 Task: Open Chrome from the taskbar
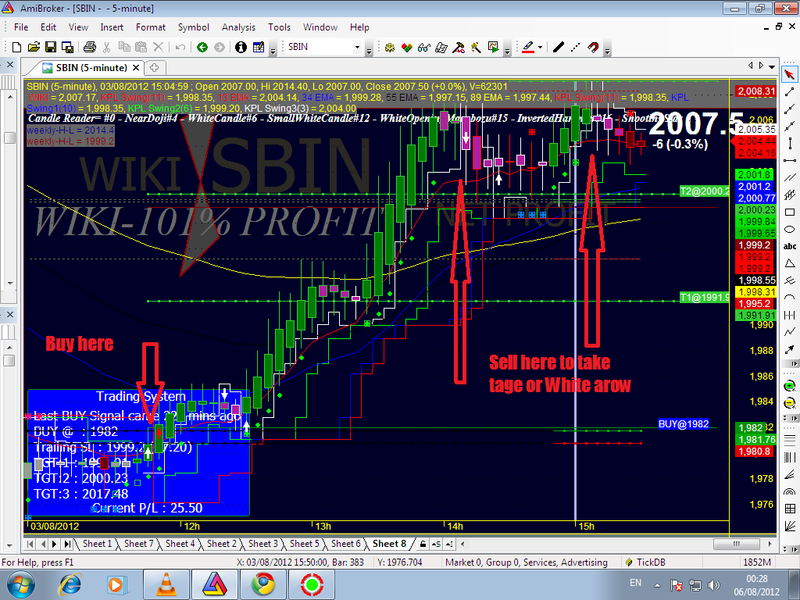[263, 584]
